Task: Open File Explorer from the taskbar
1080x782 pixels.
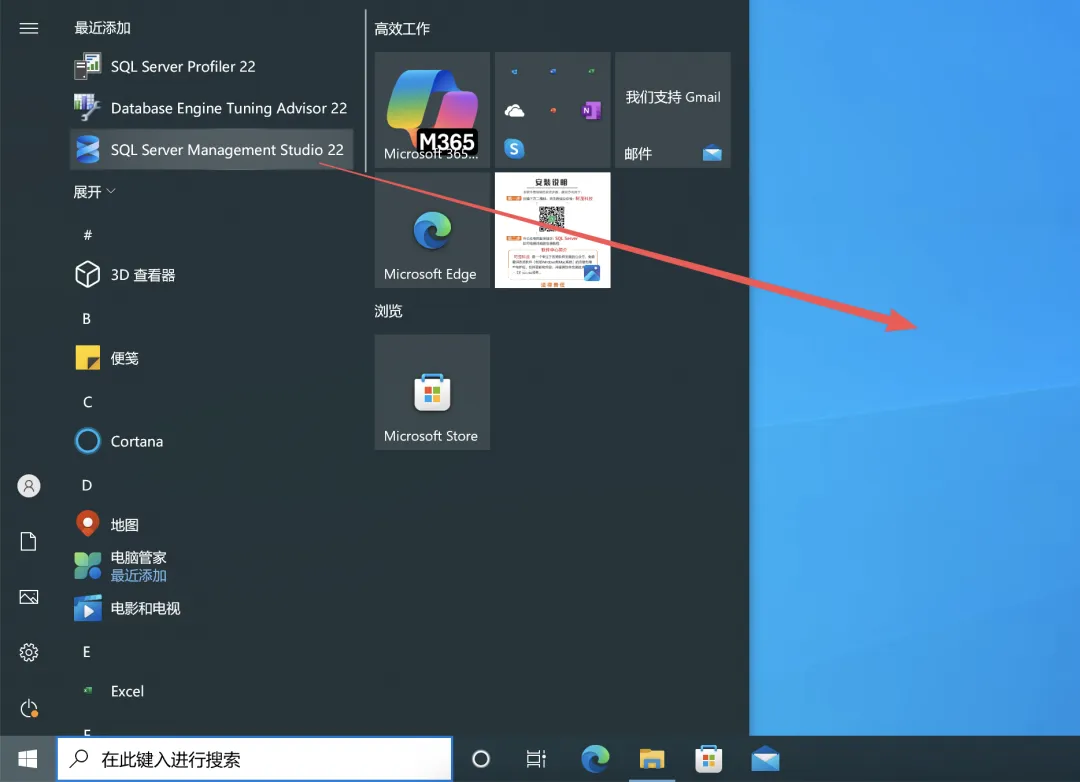Action: tap(652, 759)
